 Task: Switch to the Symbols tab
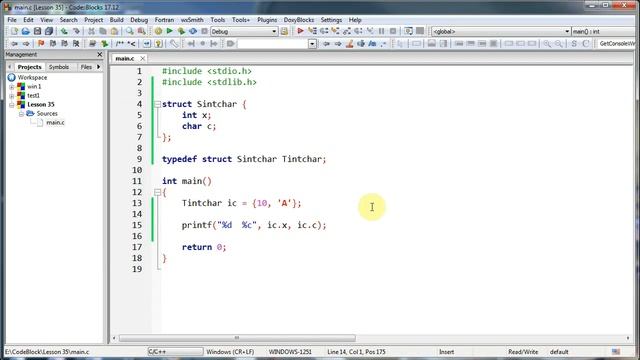pos(59,67)
